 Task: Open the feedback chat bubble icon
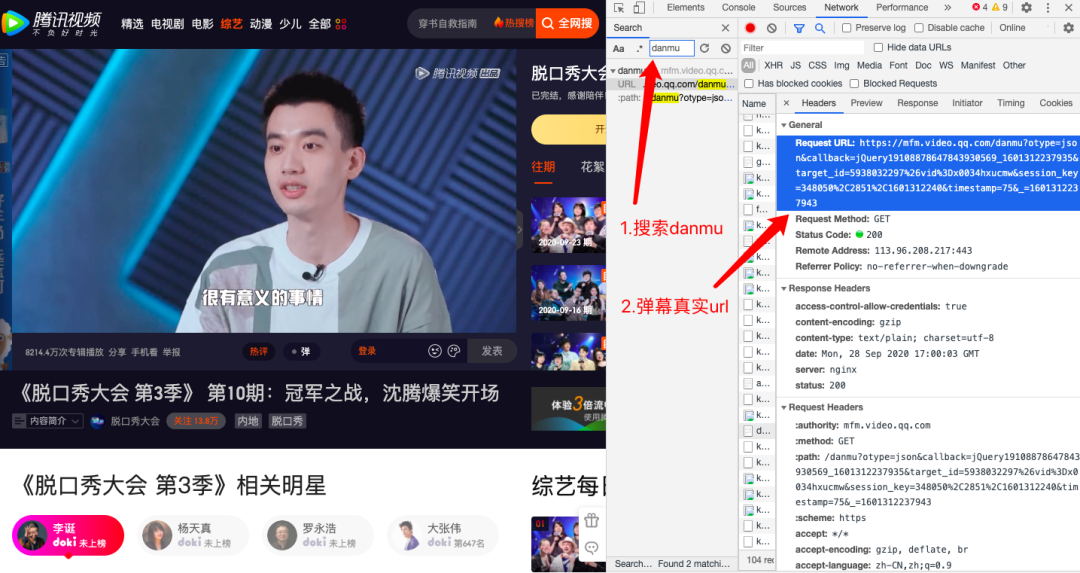coord(592,548)
